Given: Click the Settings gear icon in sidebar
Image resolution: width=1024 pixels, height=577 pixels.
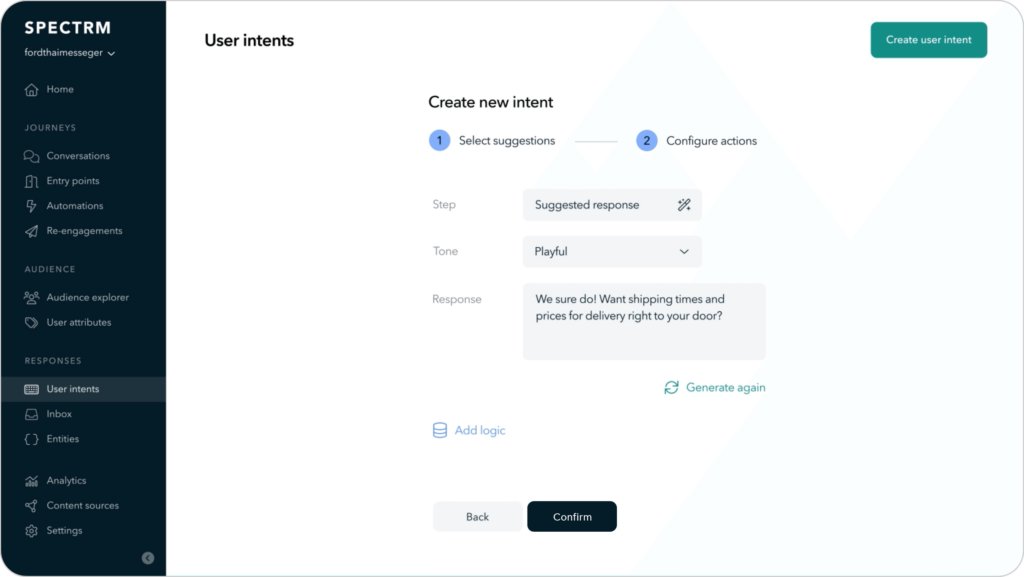Looking at the screenshot, I should pyautogui.click(x=31, y=531).
